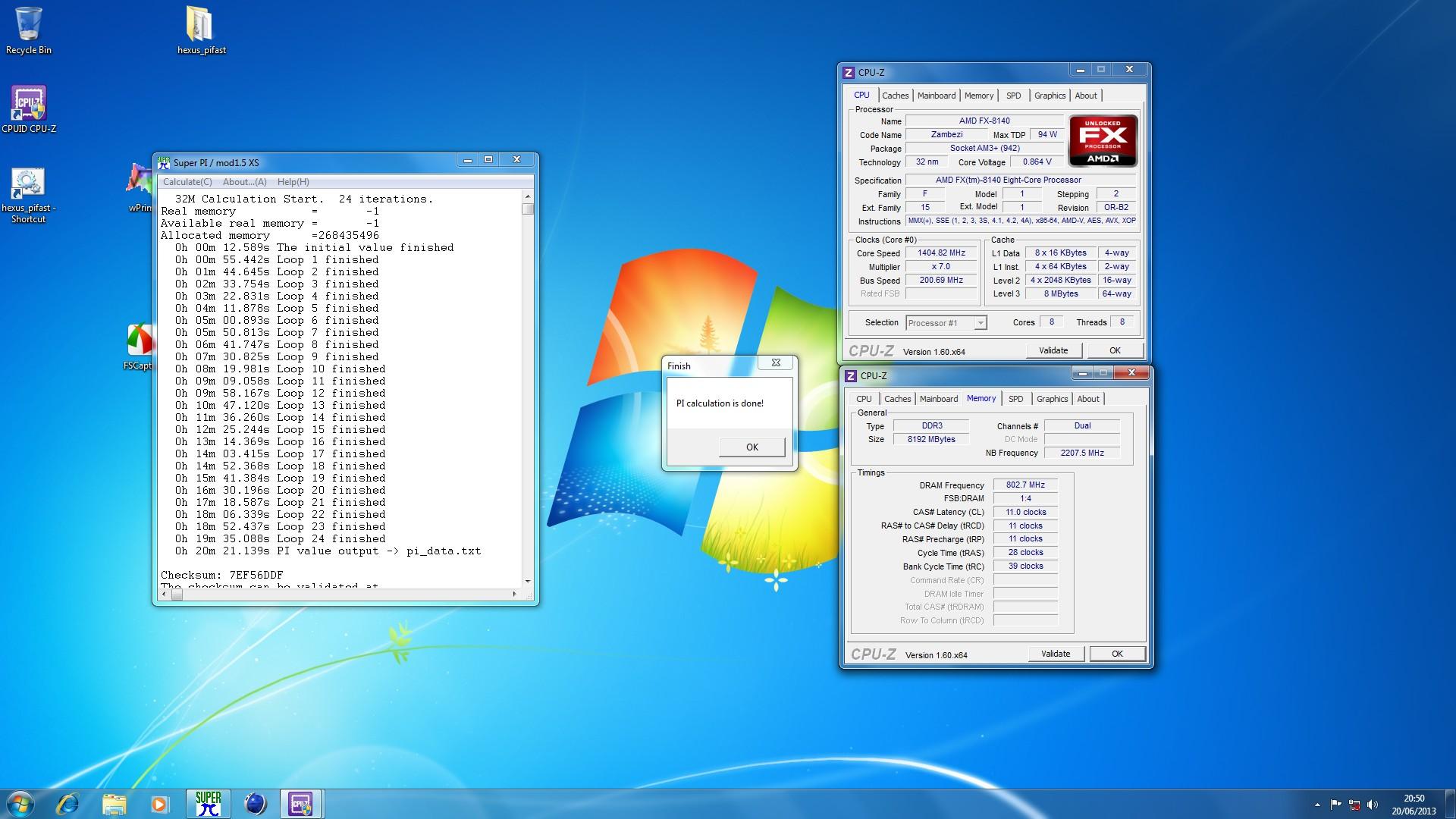The height and width of the screenshot is (819, 1456).
Task: Click OK in the upper CPU-Z window
Action: point(1115,350)
